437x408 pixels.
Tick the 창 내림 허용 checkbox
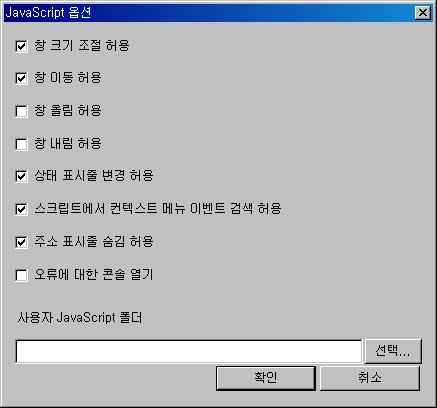point(21,144)
